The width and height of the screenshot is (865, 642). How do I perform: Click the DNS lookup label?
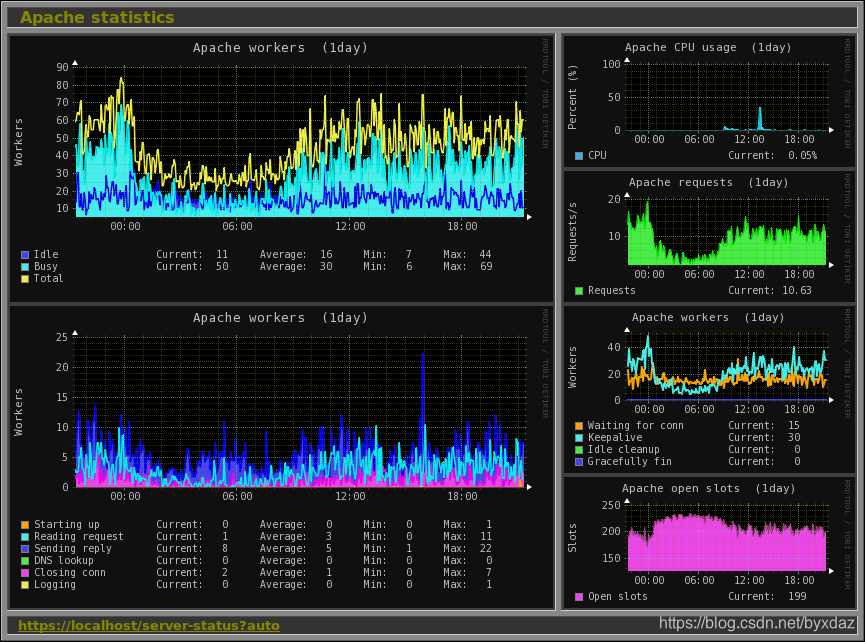point(64,560)
